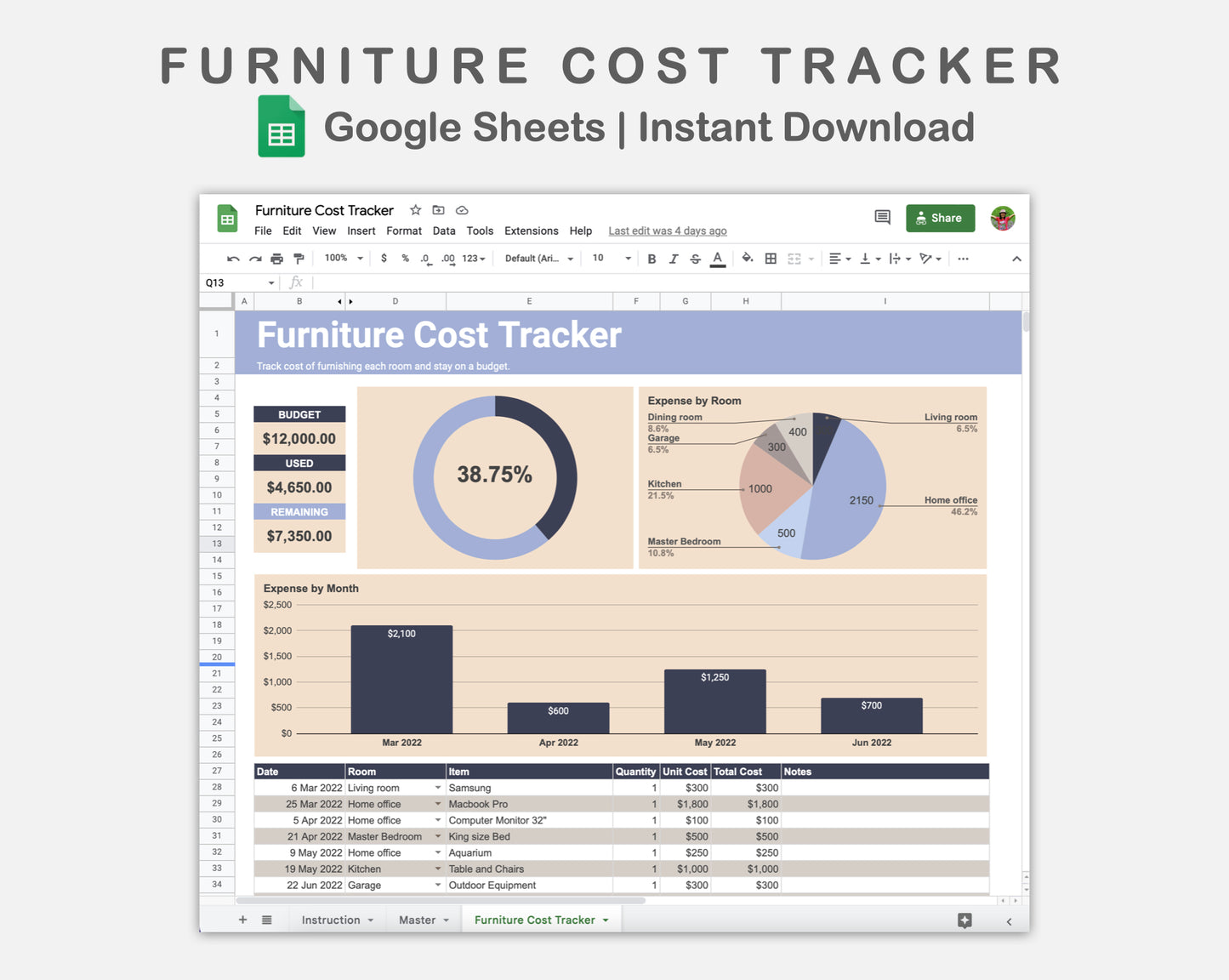1229x980 pixels.
Task: Click the green Share button
Action: [940, 219]
